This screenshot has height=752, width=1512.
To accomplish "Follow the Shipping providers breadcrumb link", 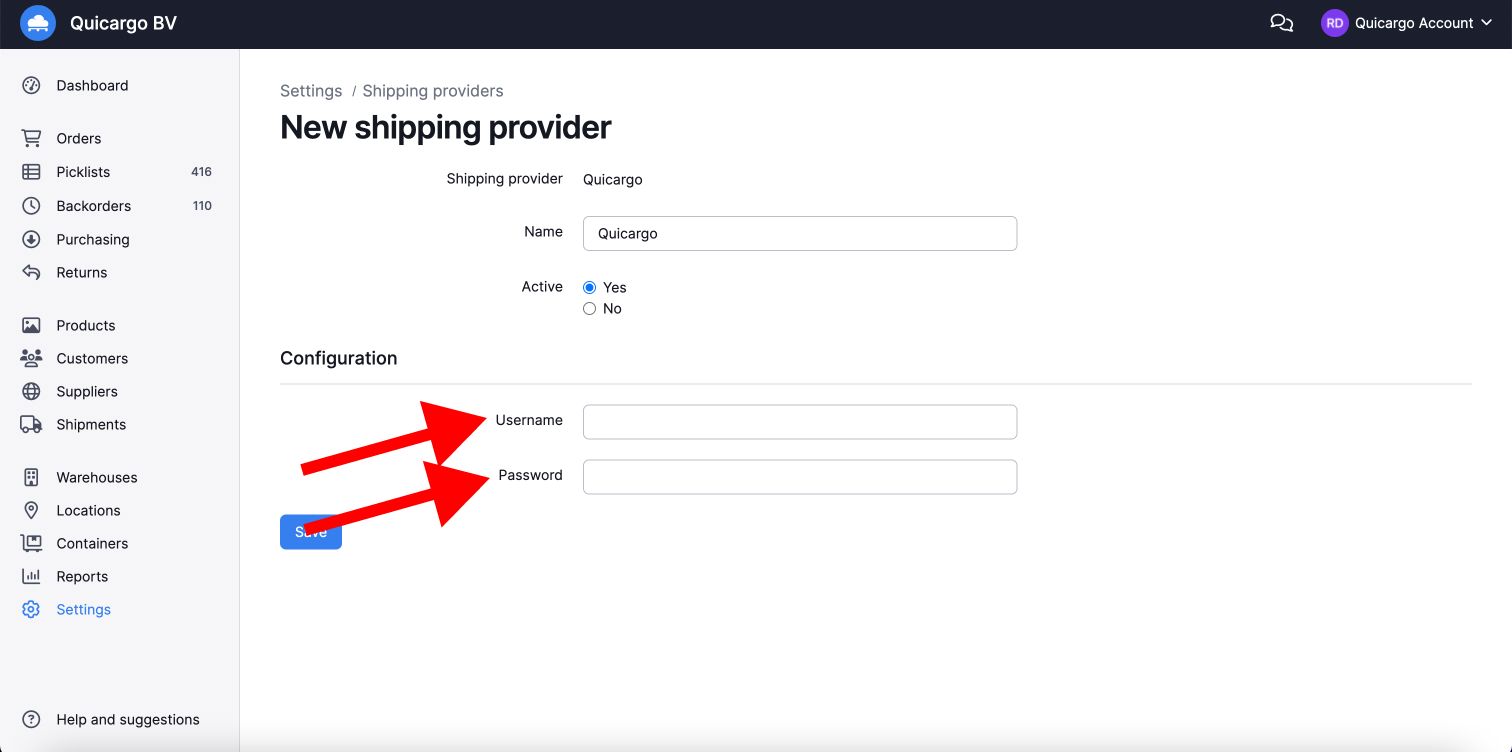I will click(x=432, y=91).
